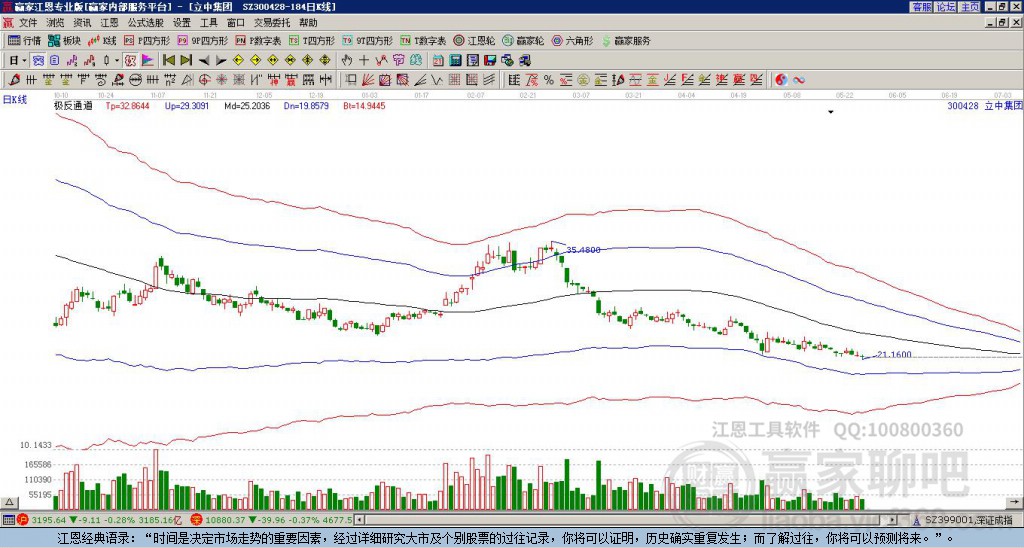
Task: Open the T四方形 tool
Action: pyautogui.click(x=312, y=40)
